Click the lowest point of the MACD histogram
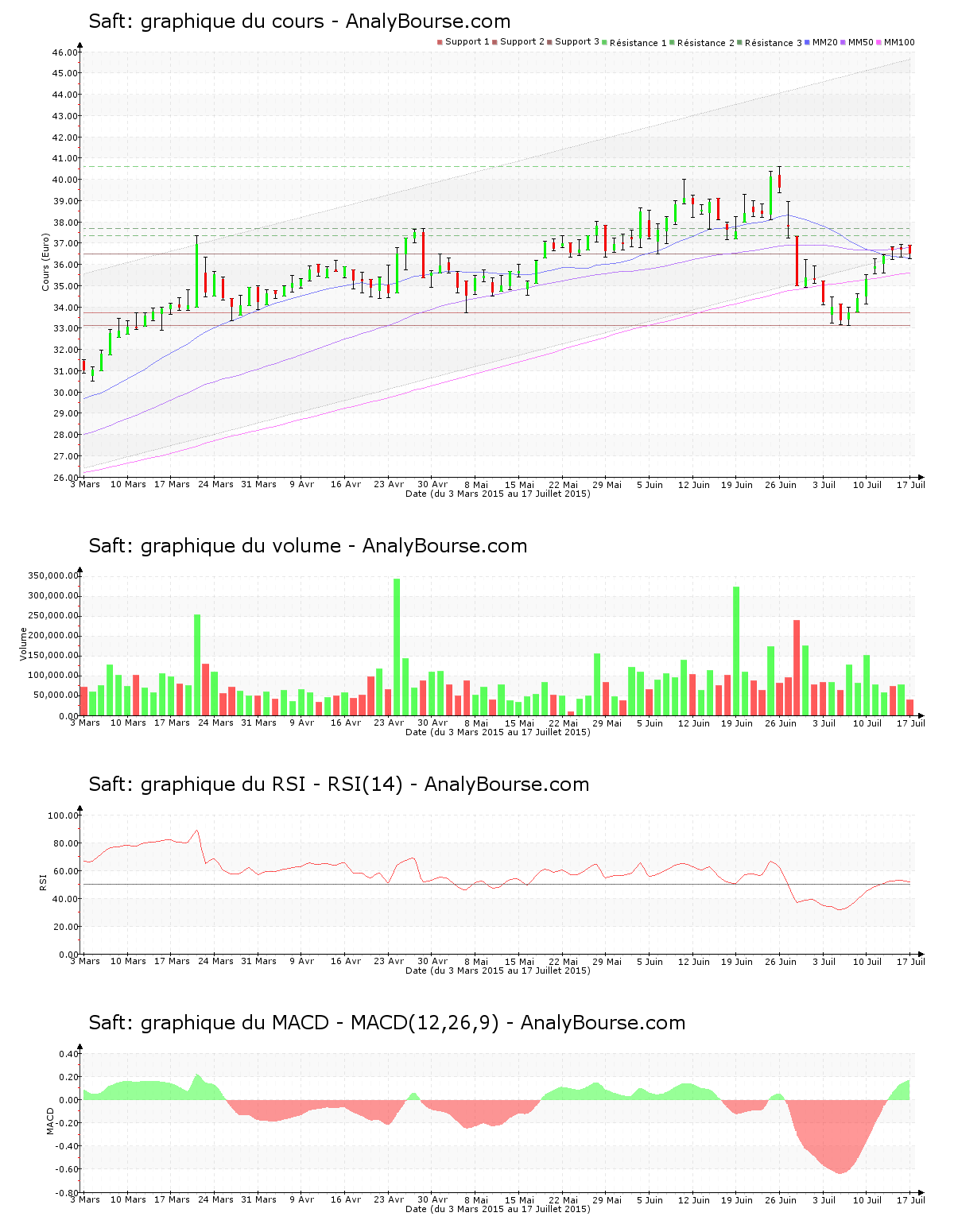 pos(840,1172)
